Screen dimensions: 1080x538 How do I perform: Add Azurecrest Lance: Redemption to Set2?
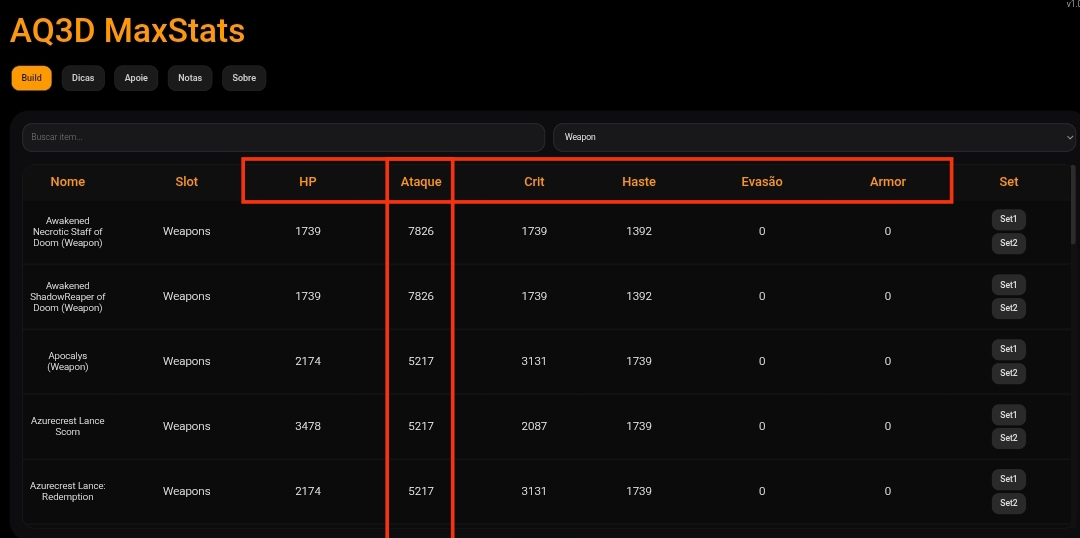click(1008, 502)
